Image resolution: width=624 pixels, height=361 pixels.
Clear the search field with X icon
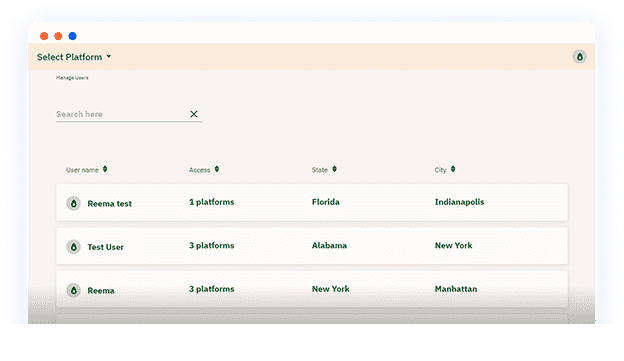point(194,114)
